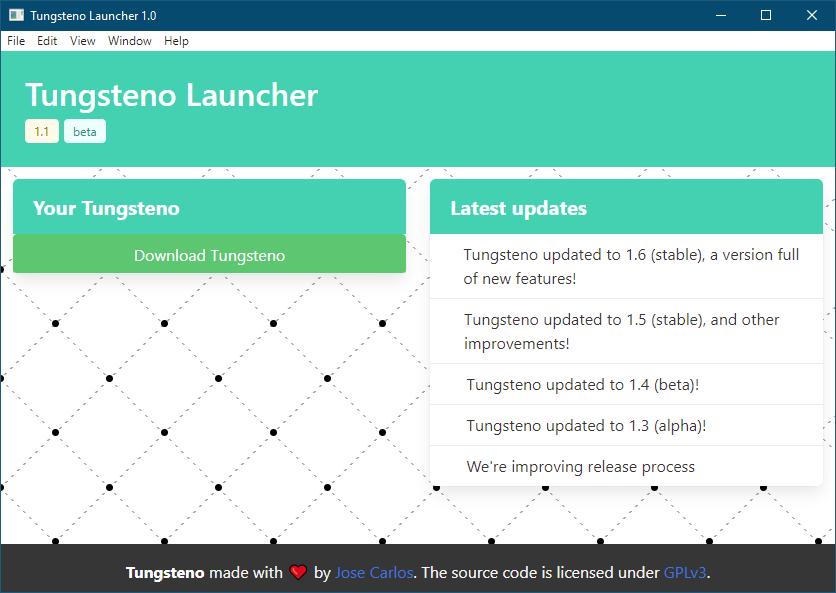Click the app icon in title bar
The height and width of the screenshot is (593, 836).
tap(17, 15)
